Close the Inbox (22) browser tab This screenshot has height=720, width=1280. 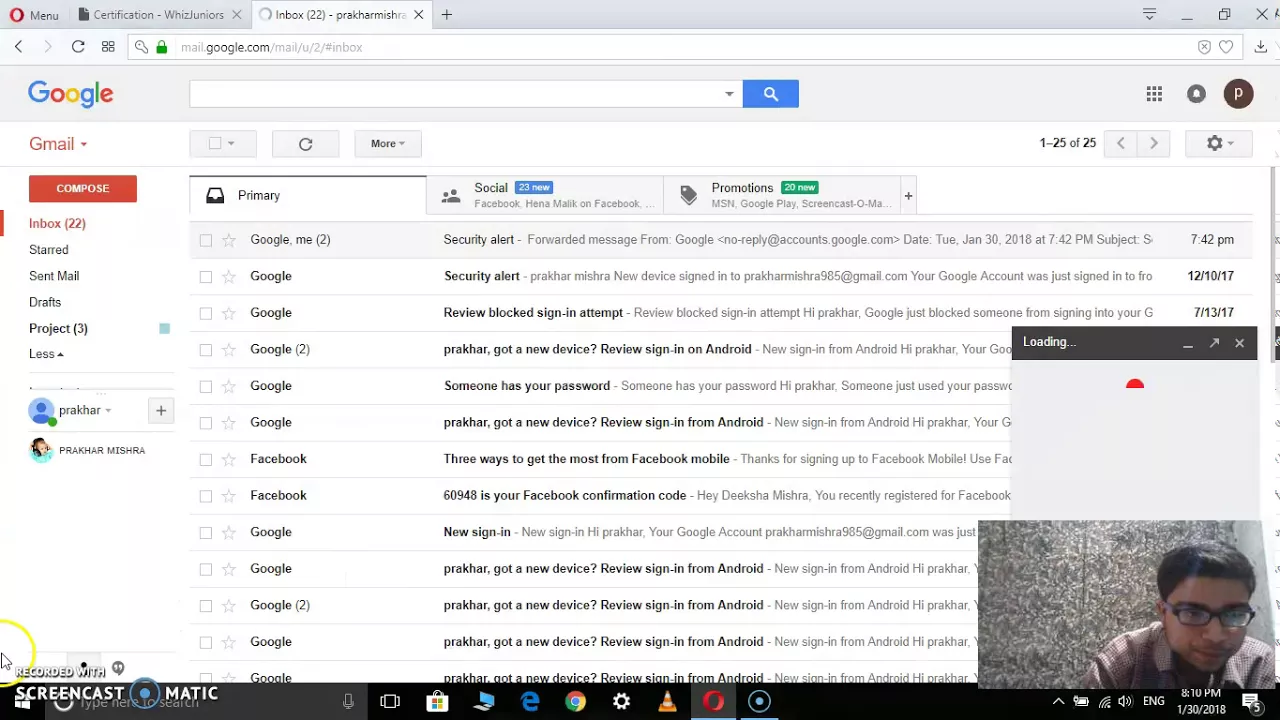[419, 15]
